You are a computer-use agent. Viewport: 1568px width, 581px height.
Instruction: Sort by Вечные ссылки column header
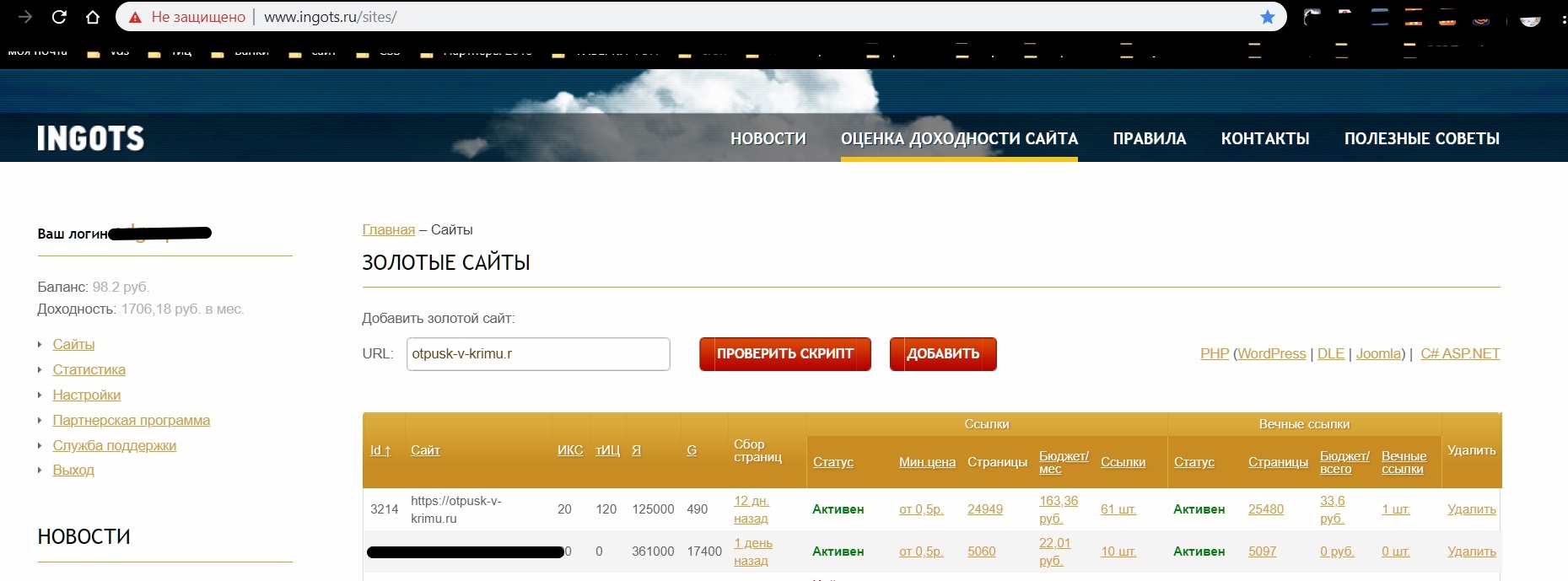(1404, 462)
